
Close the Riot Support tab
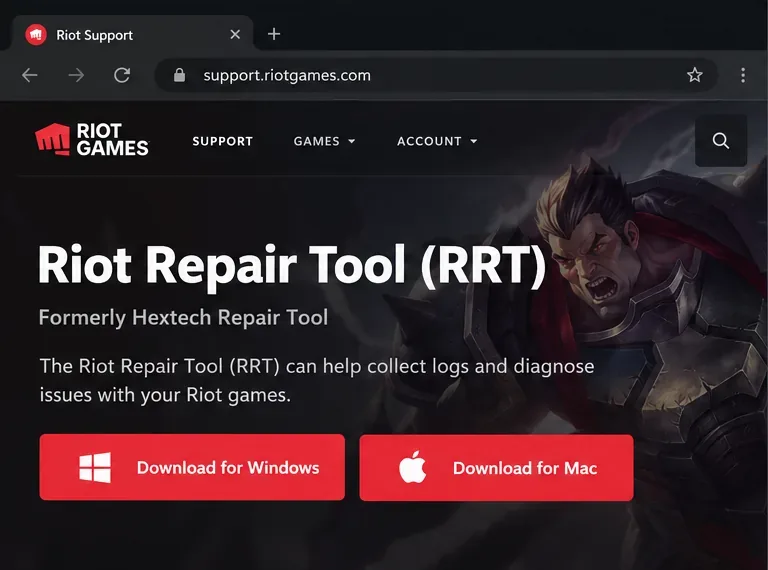point(235,34)
